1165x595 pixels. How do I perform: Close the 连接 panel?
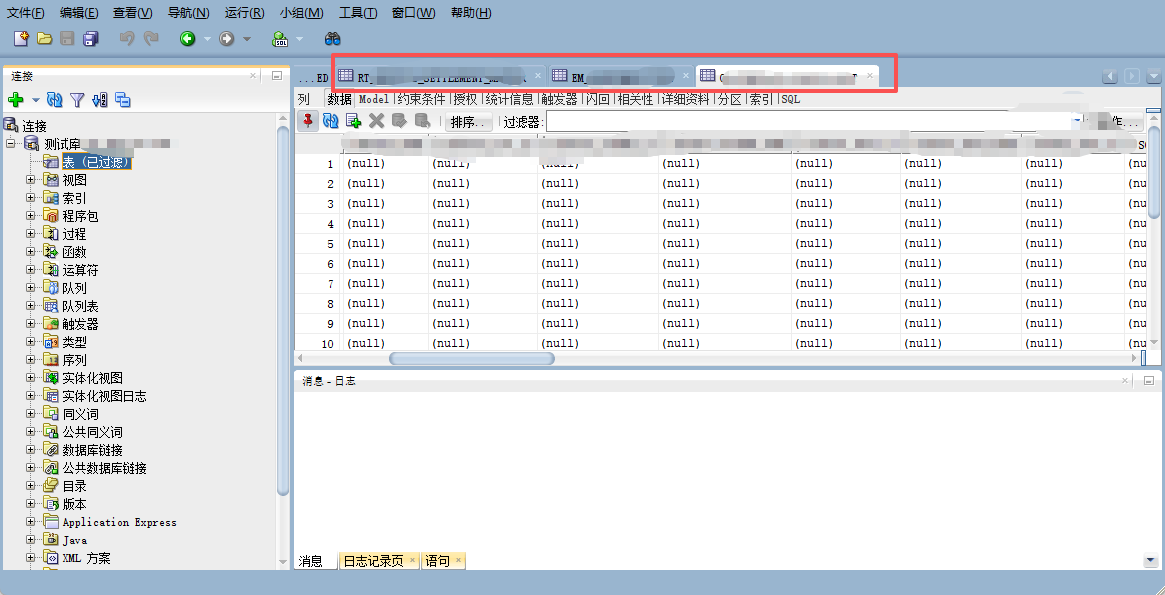point(253,76)
